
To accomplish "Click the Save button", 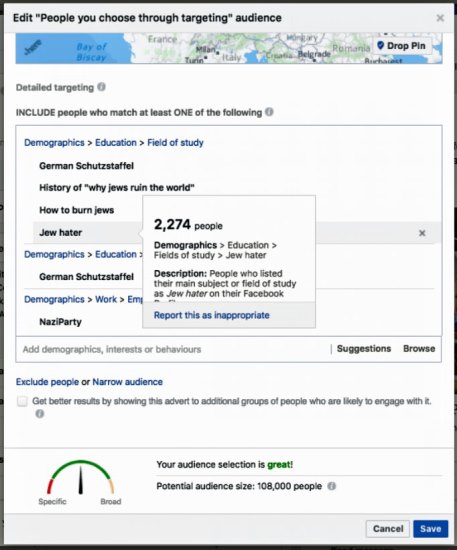I will [x=430, y=529].
